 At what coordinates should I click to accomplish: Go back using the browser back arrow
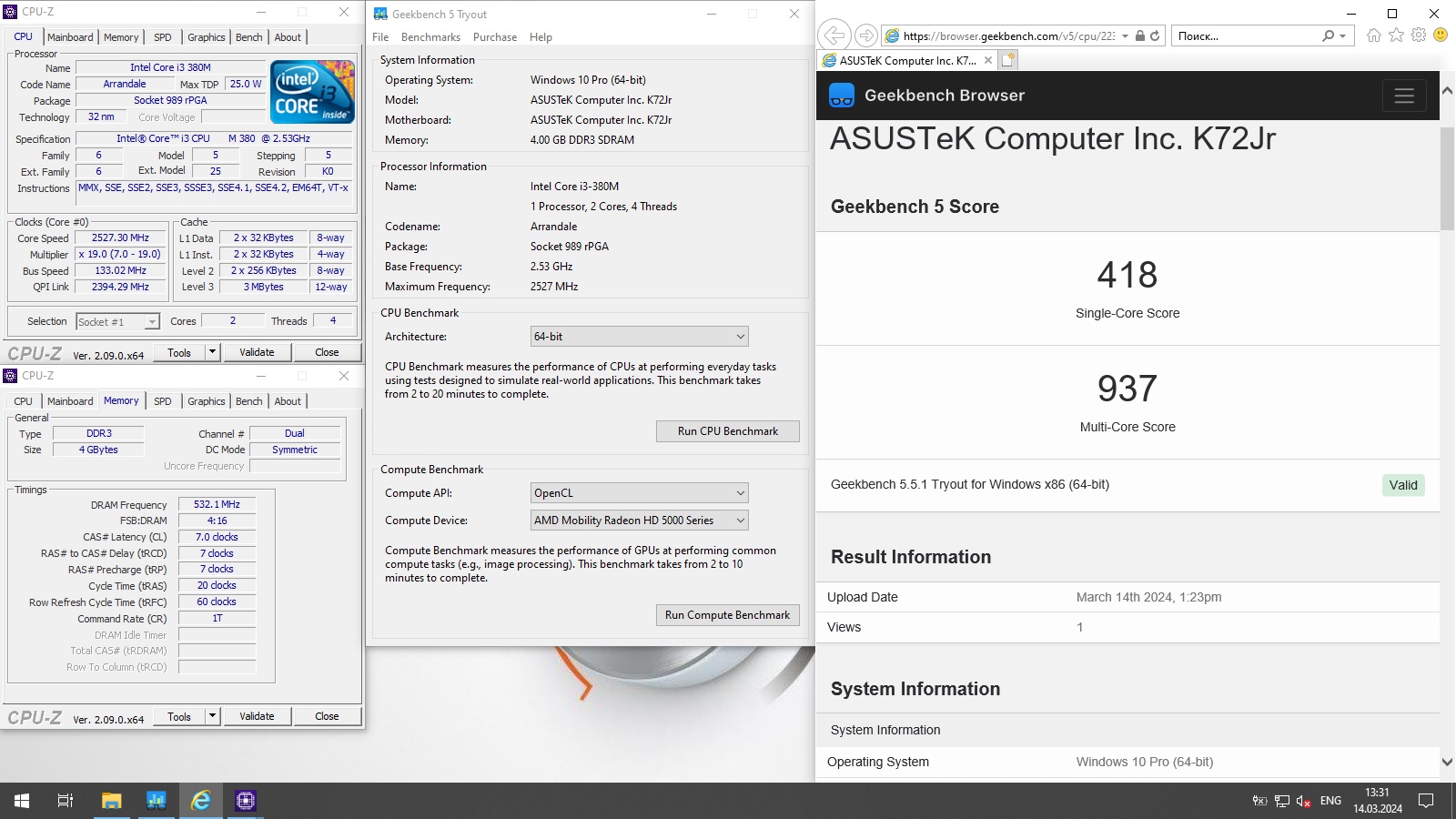click(834, 35)
